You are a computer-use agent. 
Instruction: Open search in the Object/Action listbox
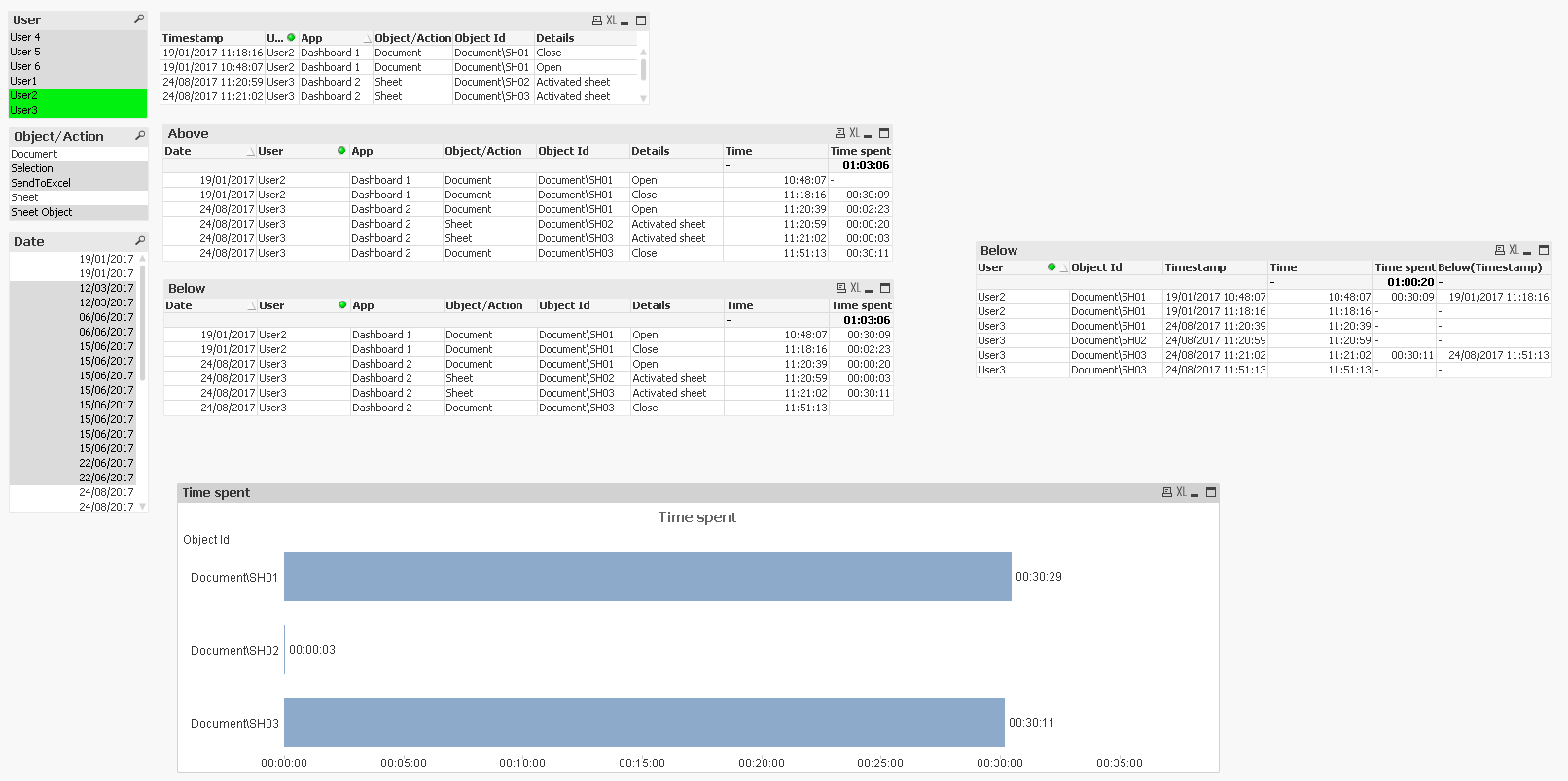coord(140,136)
